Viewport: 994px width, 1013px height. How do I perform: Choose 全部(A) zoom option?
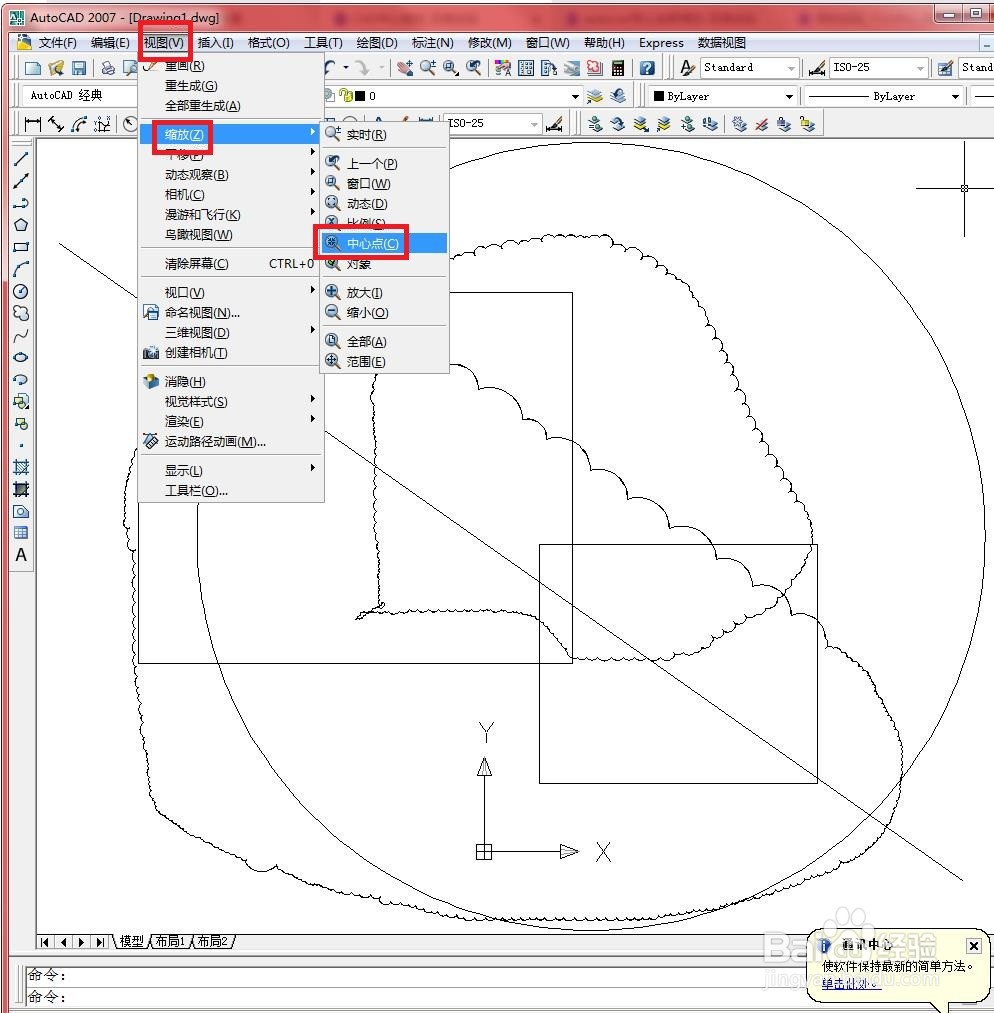coord(384,341)
